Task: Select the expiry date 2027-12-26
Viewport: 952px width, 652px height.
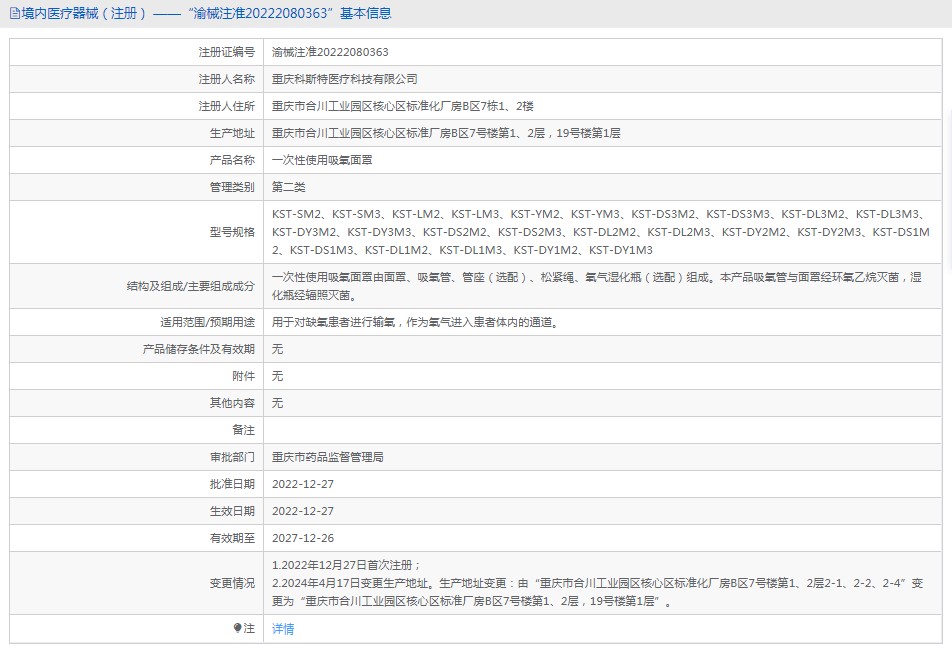Action: 303,538
